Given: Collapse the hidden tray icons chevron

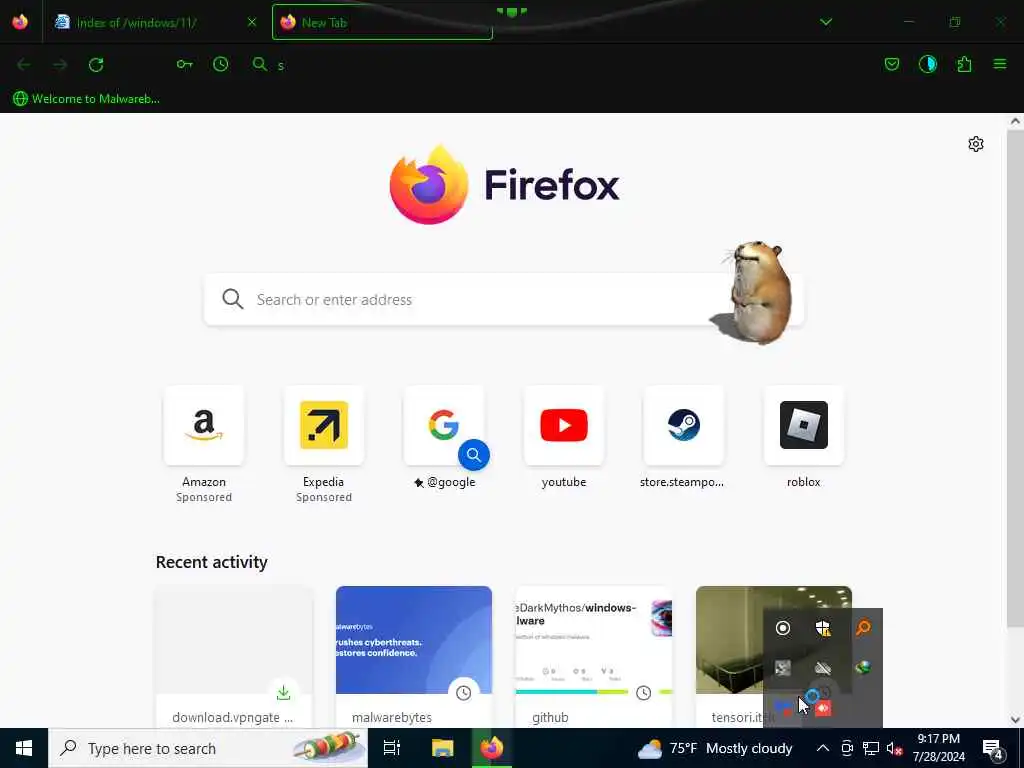Looking at the screenshot, I should pos(823,748).
